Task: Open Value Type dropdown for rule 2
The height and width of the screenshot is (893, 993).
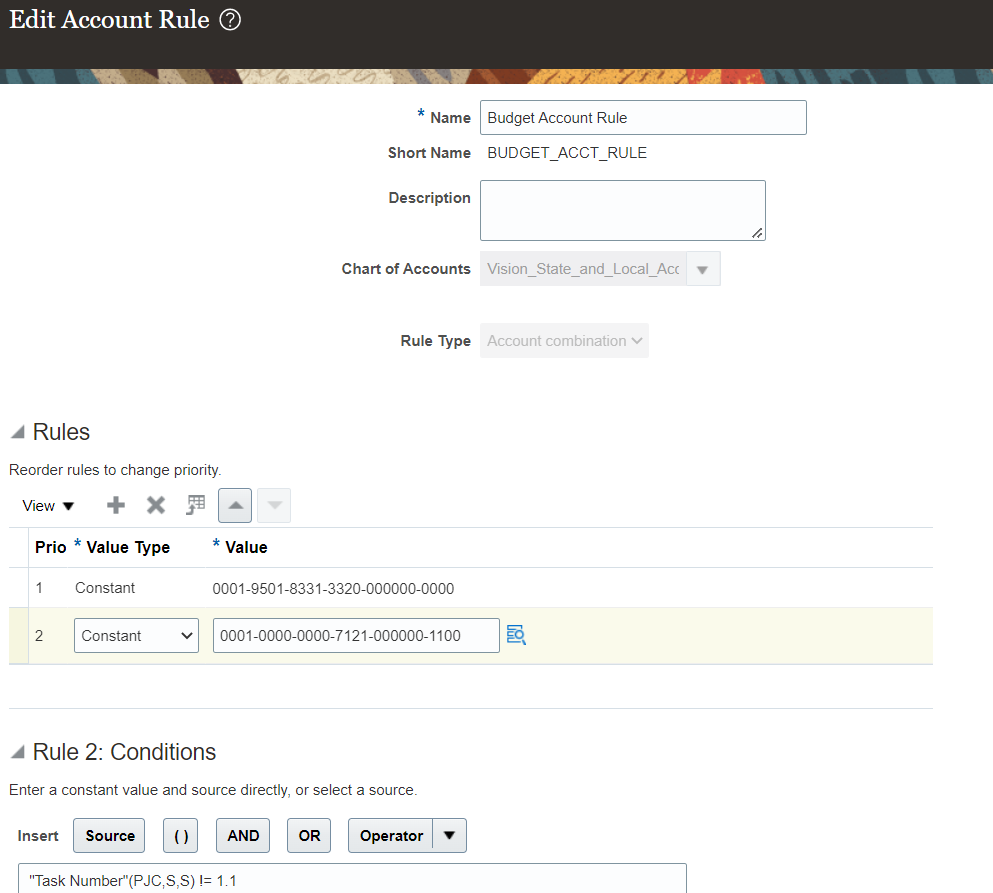Action: tap(136, 635)
